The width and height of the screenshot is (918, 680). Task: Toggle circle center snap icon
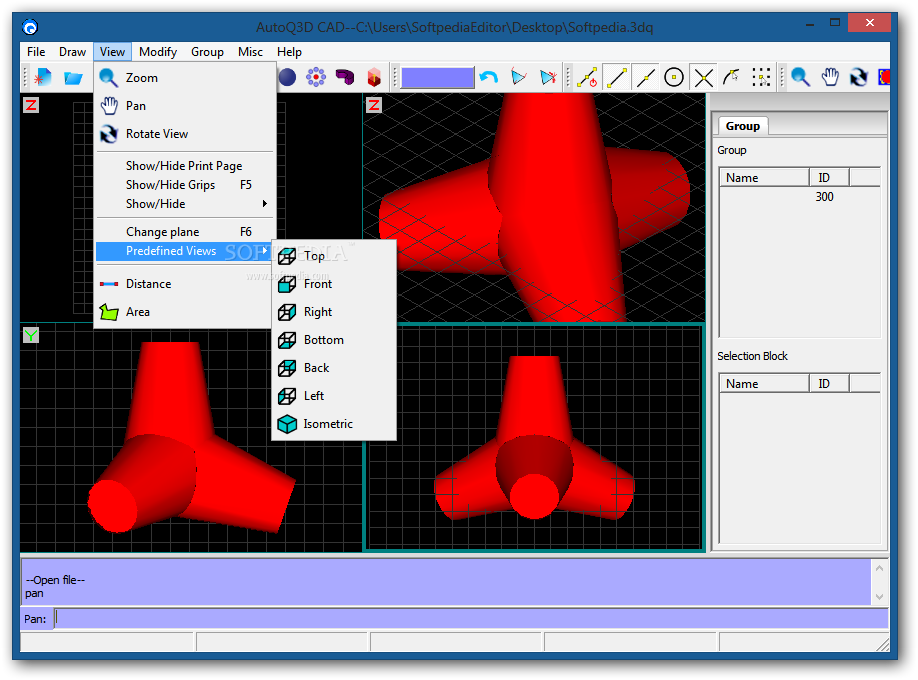(674, 77)
